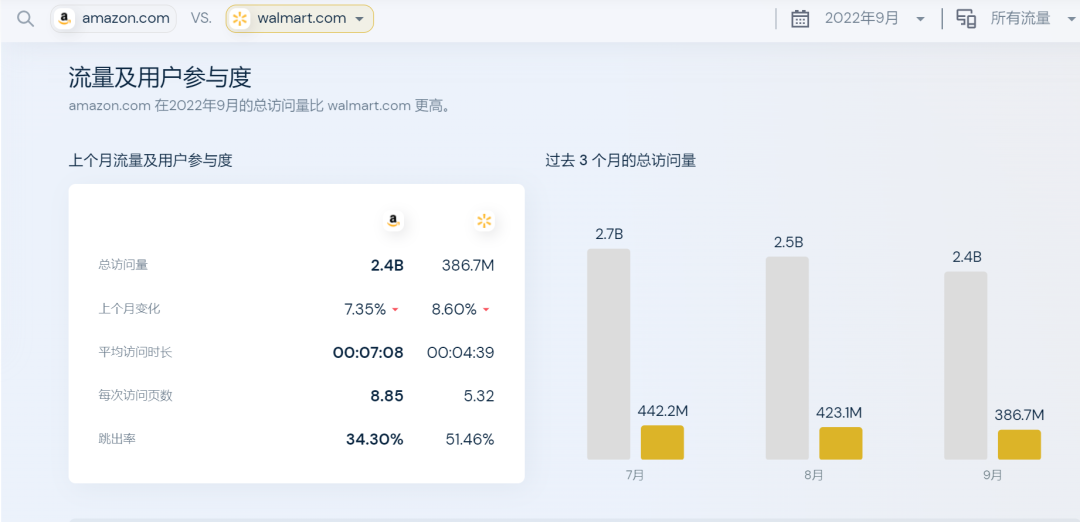Screen dimensions: 1080x522
Task: Expand the 2022年9月 date picker
Action: pos(920,19)
